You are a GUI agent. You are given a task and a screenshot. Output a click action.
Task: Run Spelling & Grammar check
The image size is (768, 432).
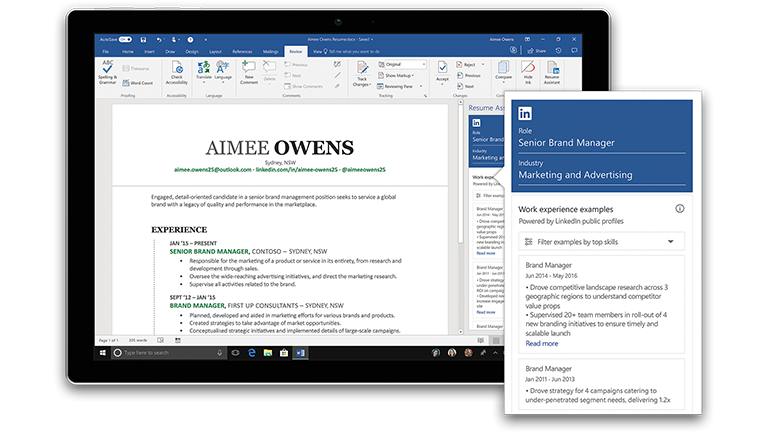pyautogui.click(x=108, y=72)
